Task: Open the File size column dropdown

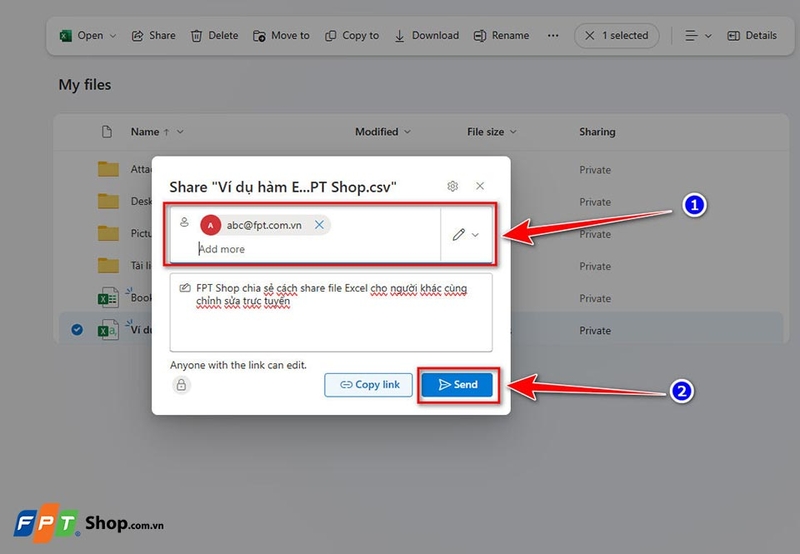Action: pos(513,132)
